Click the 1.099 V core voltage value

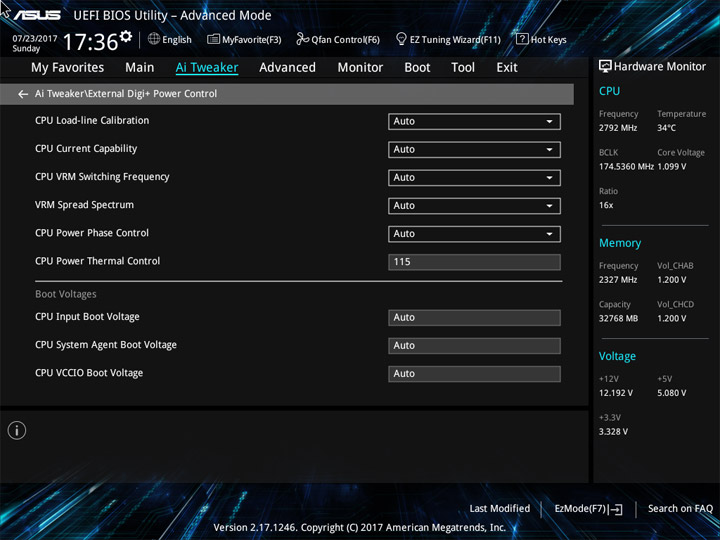tap(671, 166)
